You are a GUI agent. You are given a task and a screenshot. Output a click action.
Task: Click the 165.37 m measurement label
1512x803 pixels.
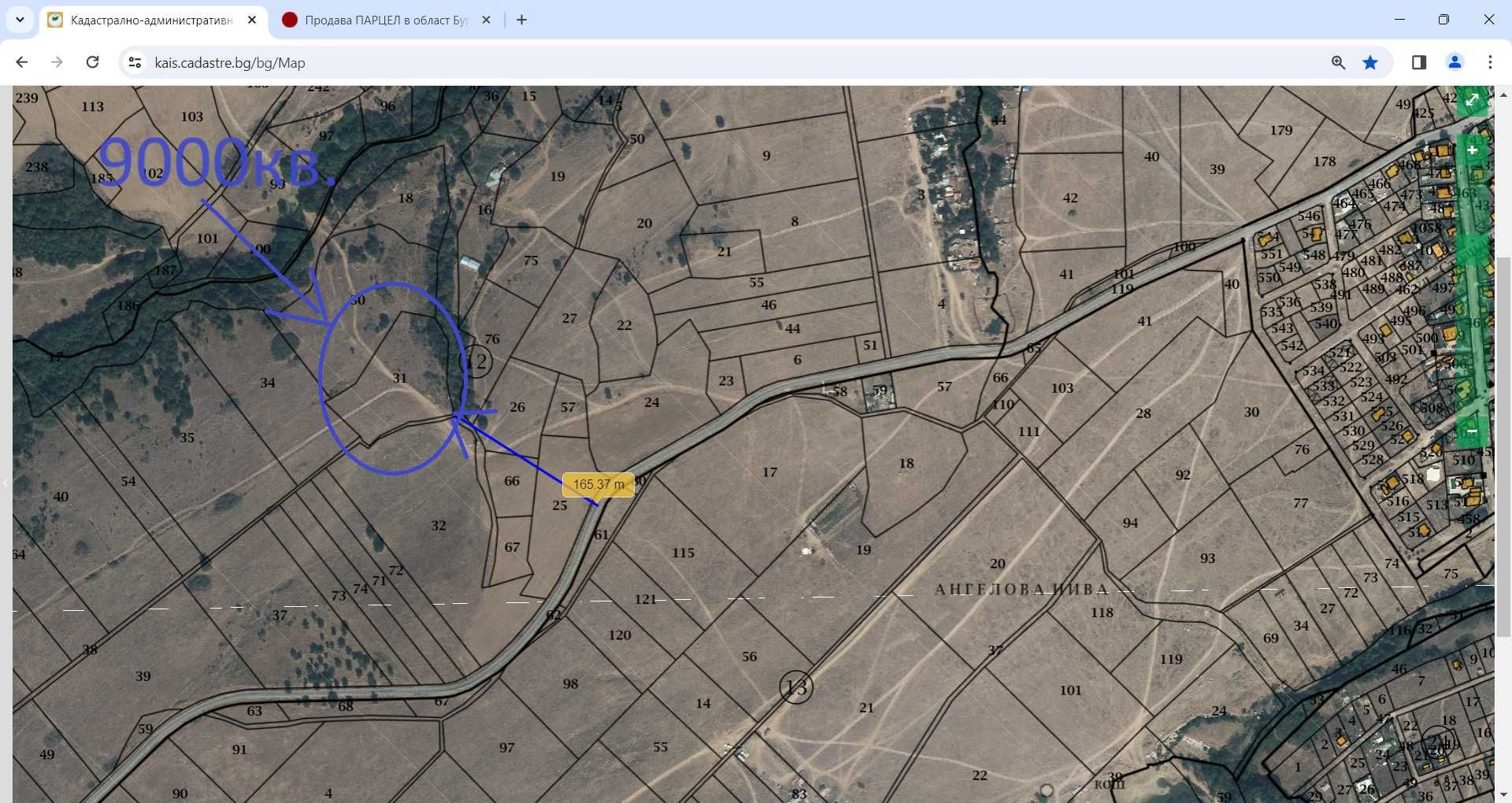coord(598,484)
